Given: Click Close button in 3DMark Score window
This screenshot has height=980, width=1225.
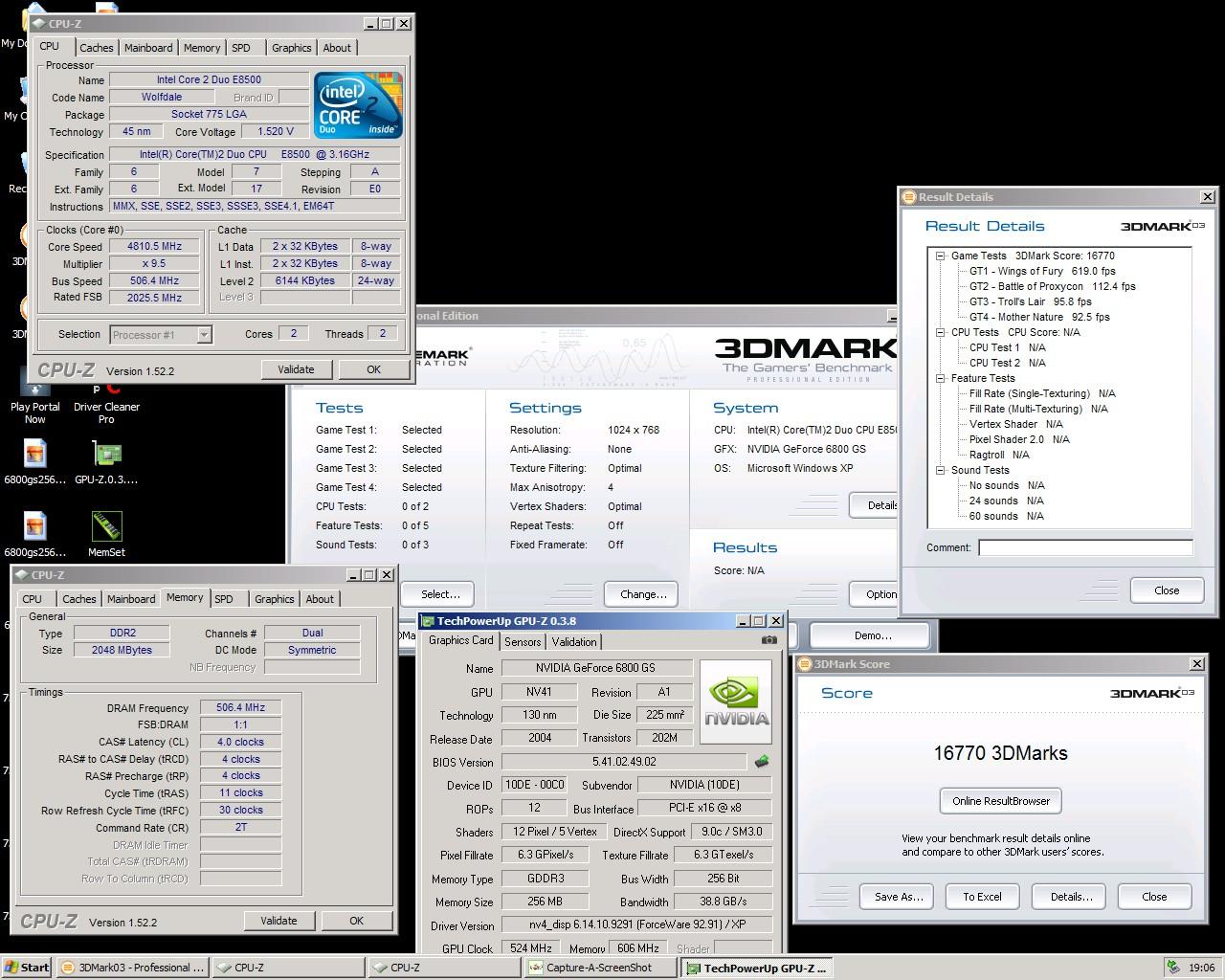Looking at the screenshot, I should tap(1154, 897).
